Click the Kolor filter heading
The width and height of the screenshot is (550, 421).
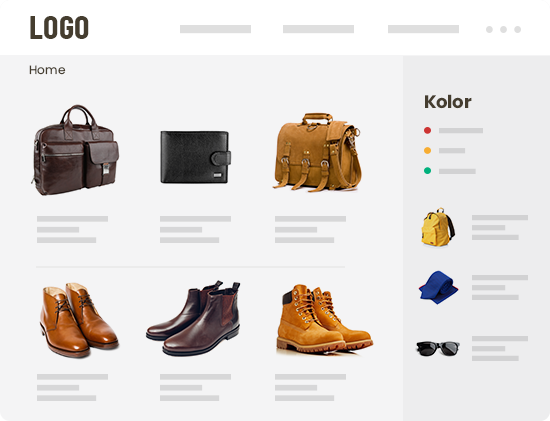448,102
